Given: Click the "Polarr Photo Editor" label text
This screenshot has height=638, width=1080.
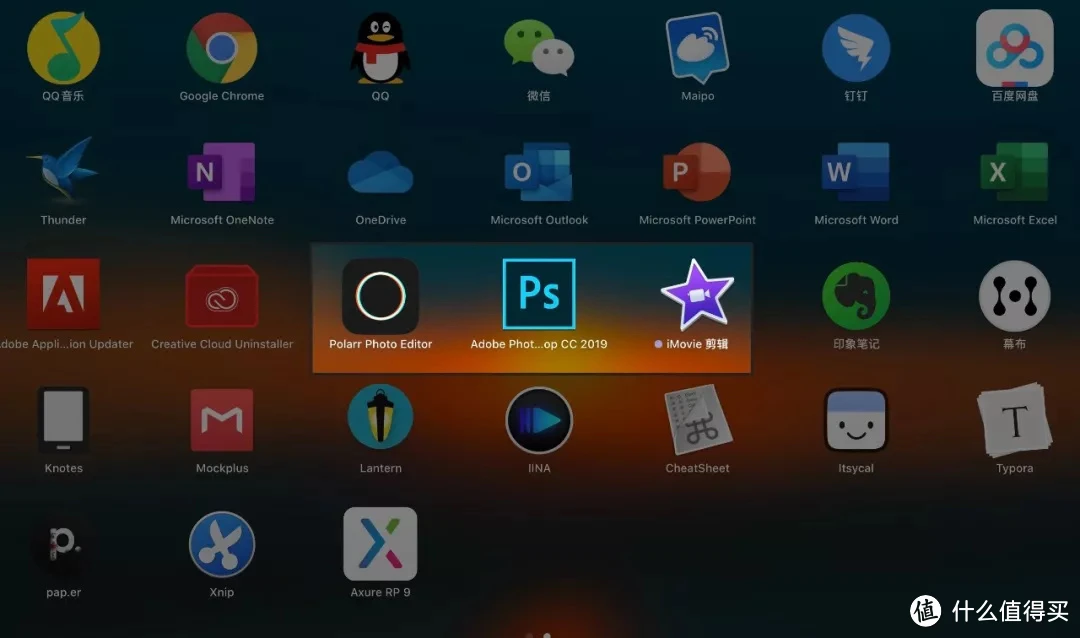Looking at the screenshot, I should pos(380,344).
